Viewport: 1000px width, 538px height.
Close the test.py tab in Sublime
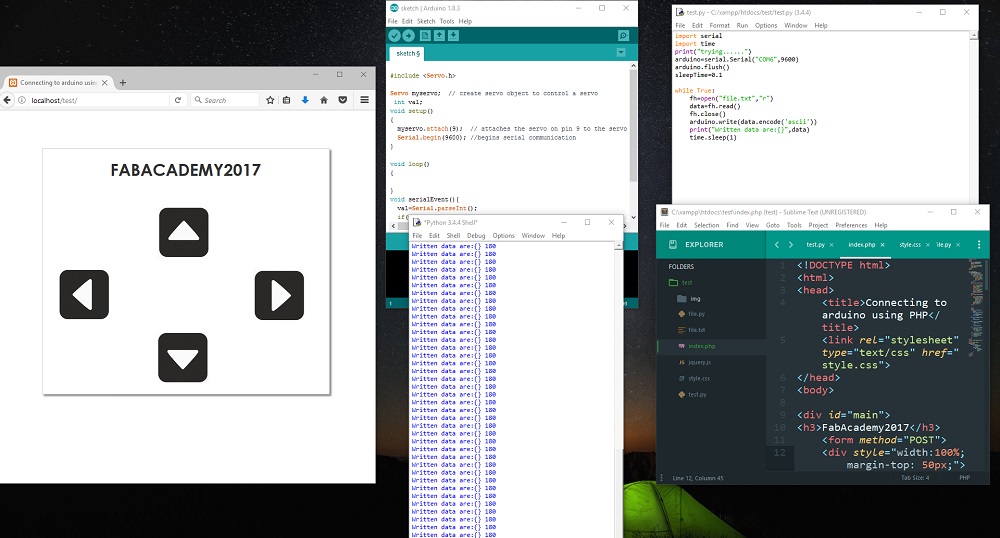(x=831, y=245)
